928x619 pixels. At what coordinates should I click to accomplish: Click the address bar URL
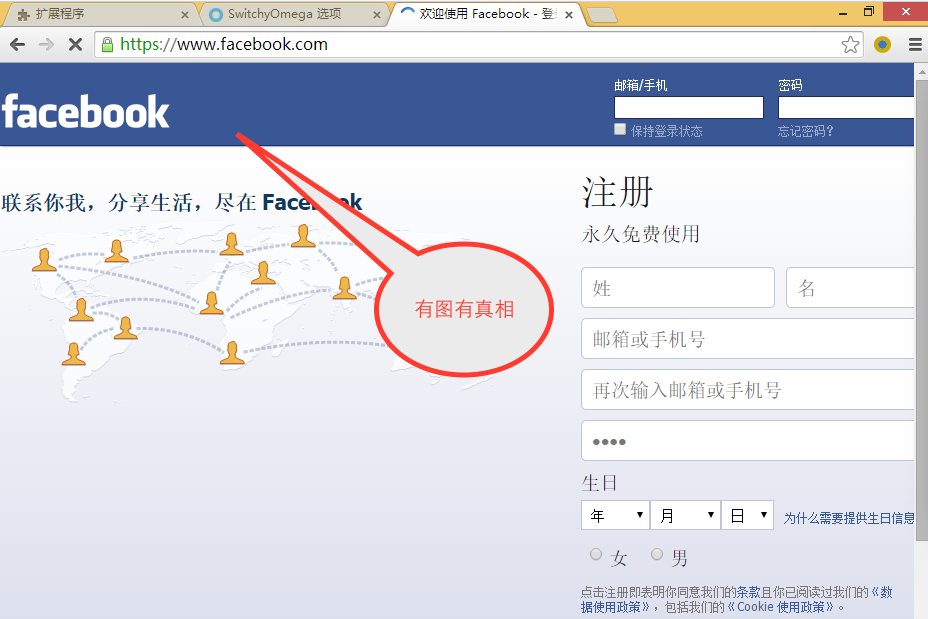tap(224, 44)
